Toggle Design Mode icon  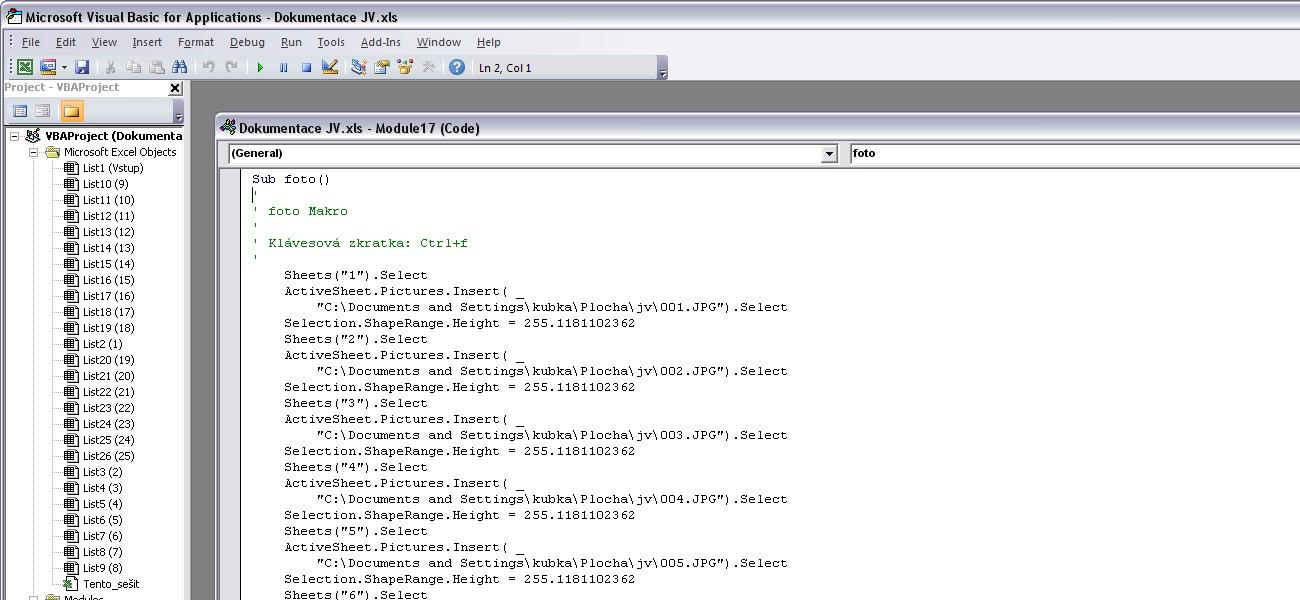pyautogui.click(x=330, y=67)
